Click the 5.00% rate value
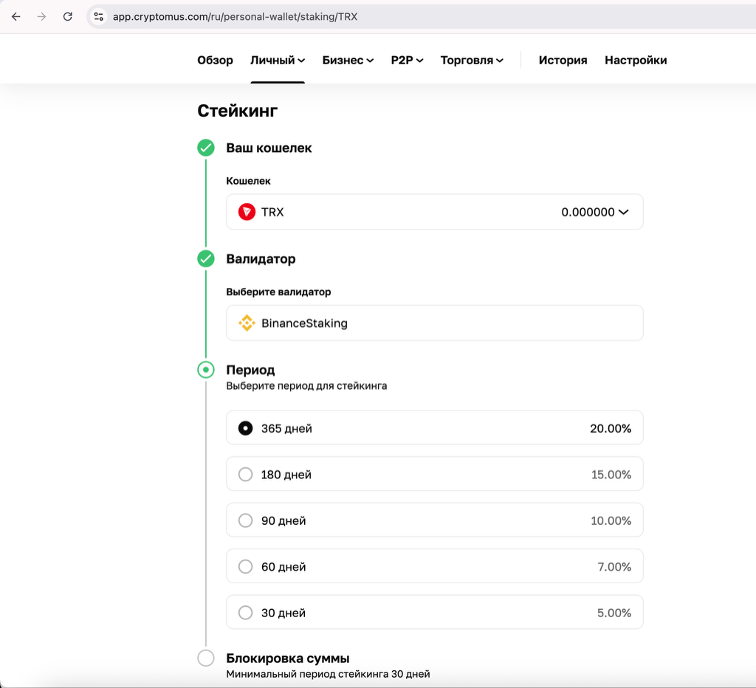 pyautogui.click(x=614, y=613)
